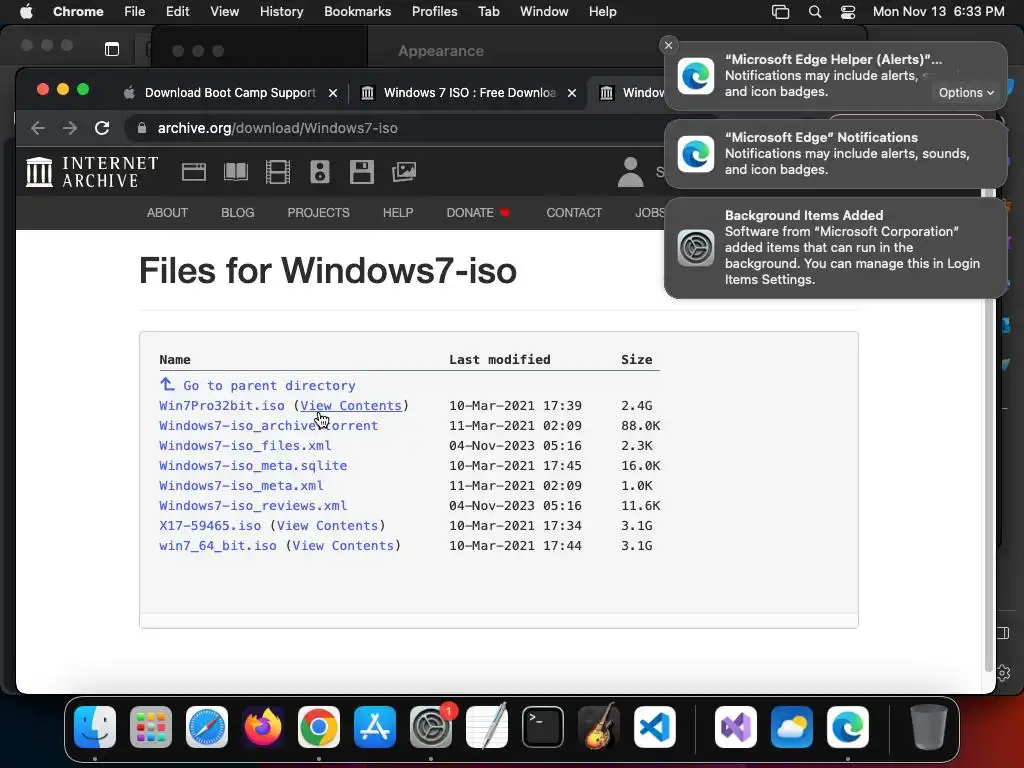Download win7_64_bit.iso file
The width and height of the screenshot is (1024, 768).
[217, 546]
